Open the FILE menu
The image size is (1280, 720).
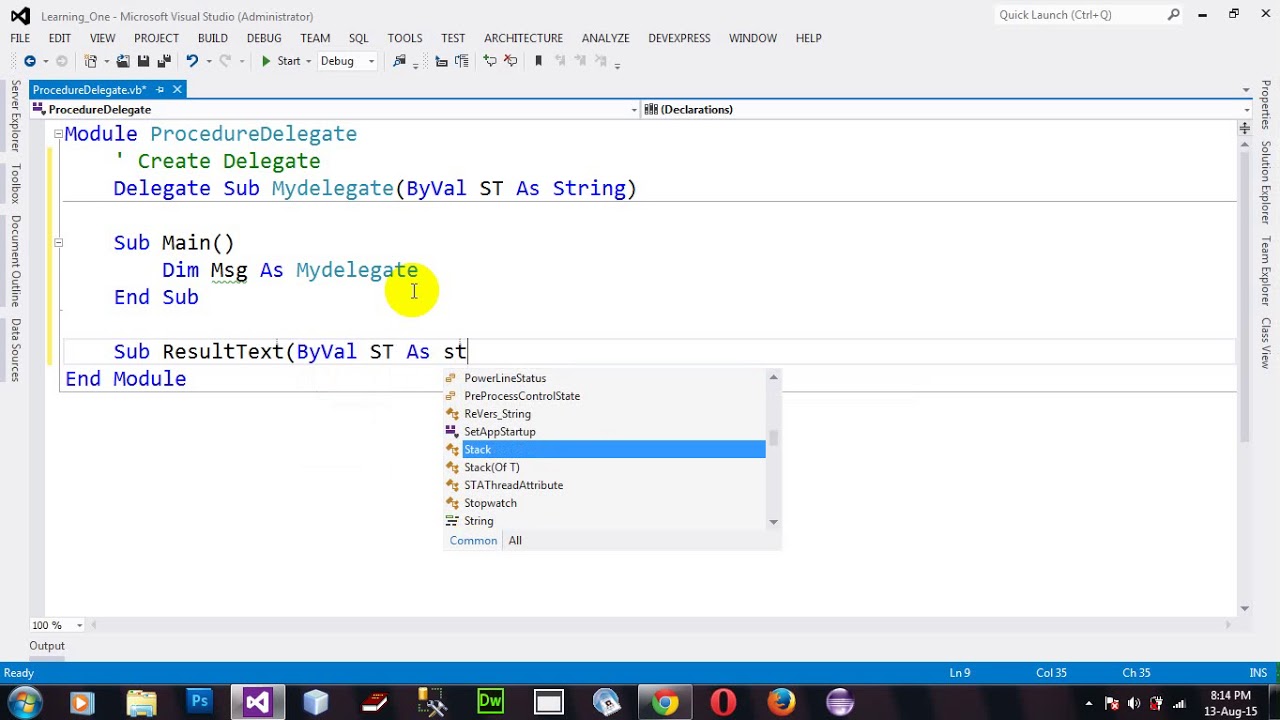pyautogui.click(x=20, y=38)
